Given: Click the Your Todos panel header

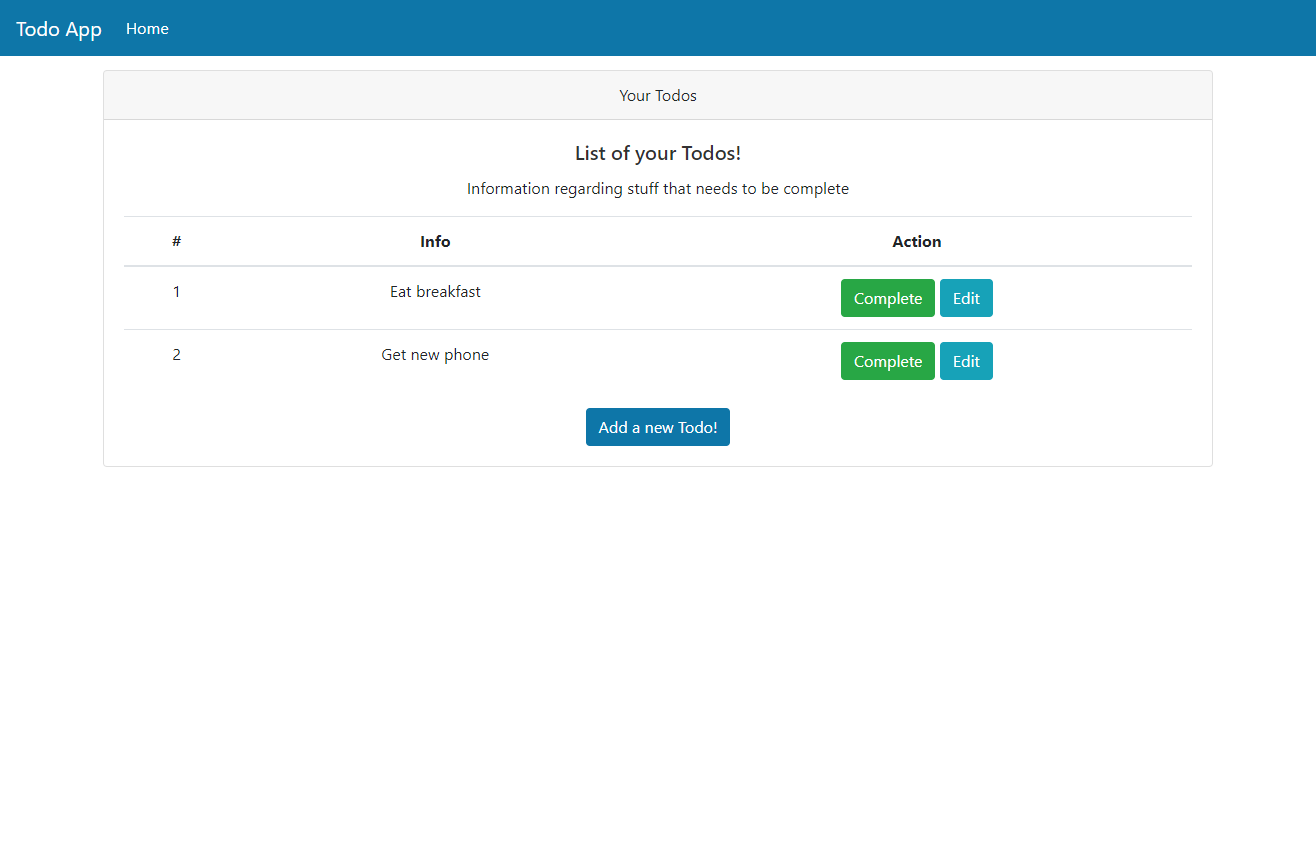Looking at the screenshot, I should coord(657,95).
